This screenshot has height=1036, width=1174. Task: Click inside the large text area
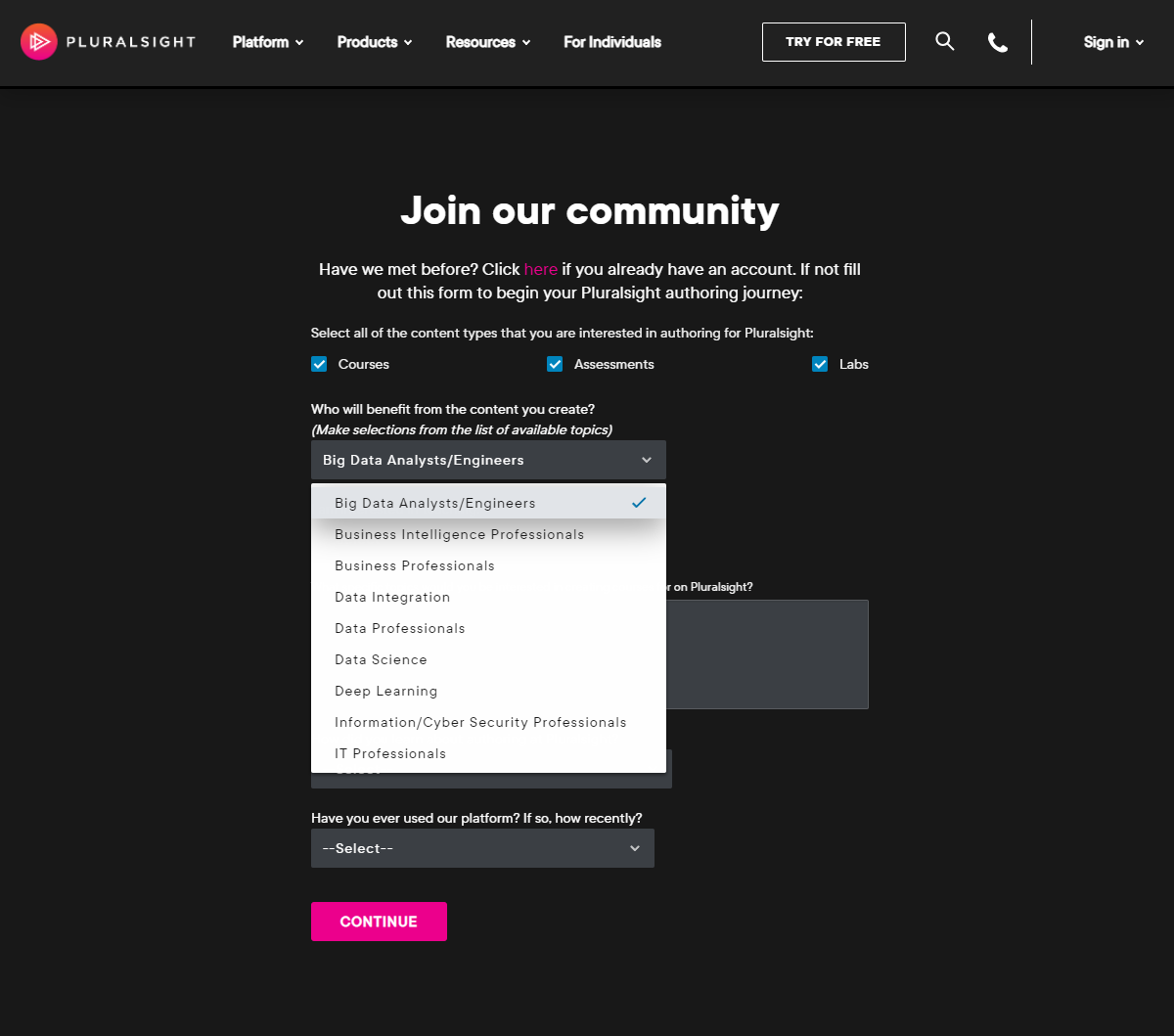click(767, 654)
